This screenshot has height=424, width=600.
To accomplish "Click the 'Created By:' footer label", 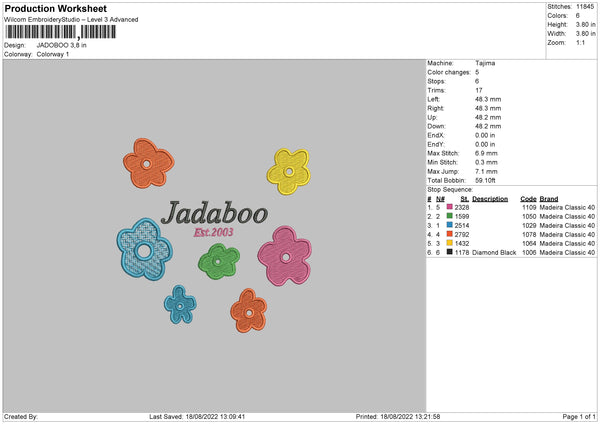I will tap(21, 417).
